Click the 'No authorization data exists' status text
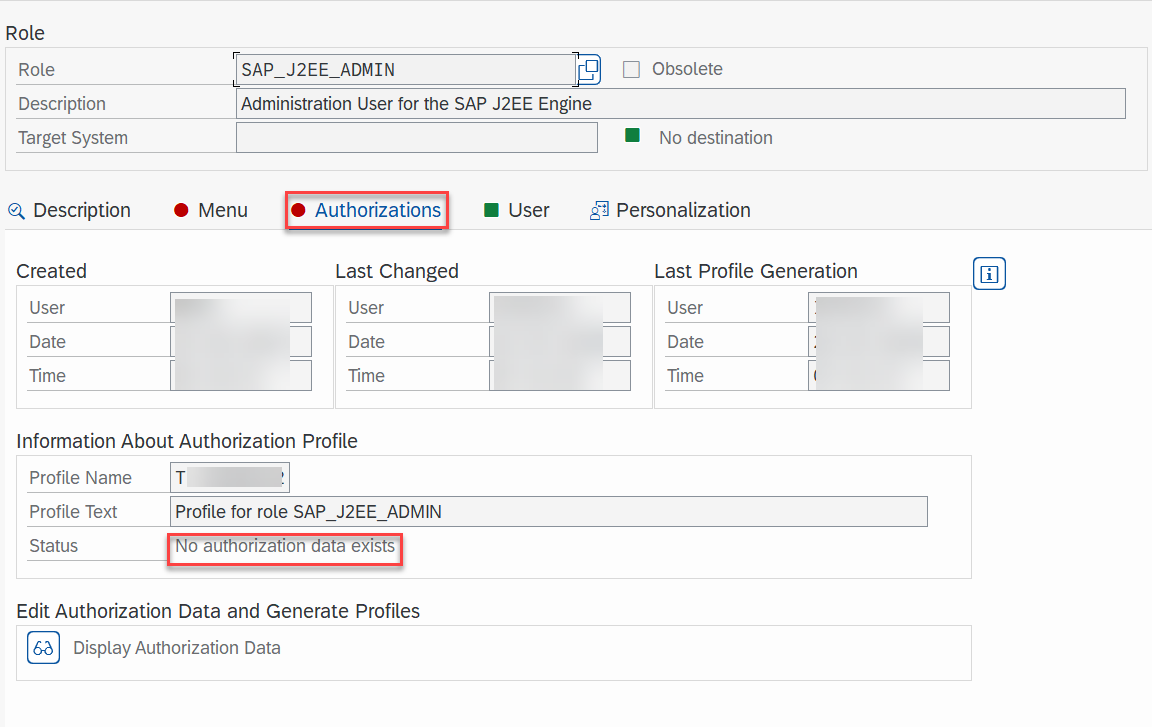1152x727 pixels. (285, 546)
